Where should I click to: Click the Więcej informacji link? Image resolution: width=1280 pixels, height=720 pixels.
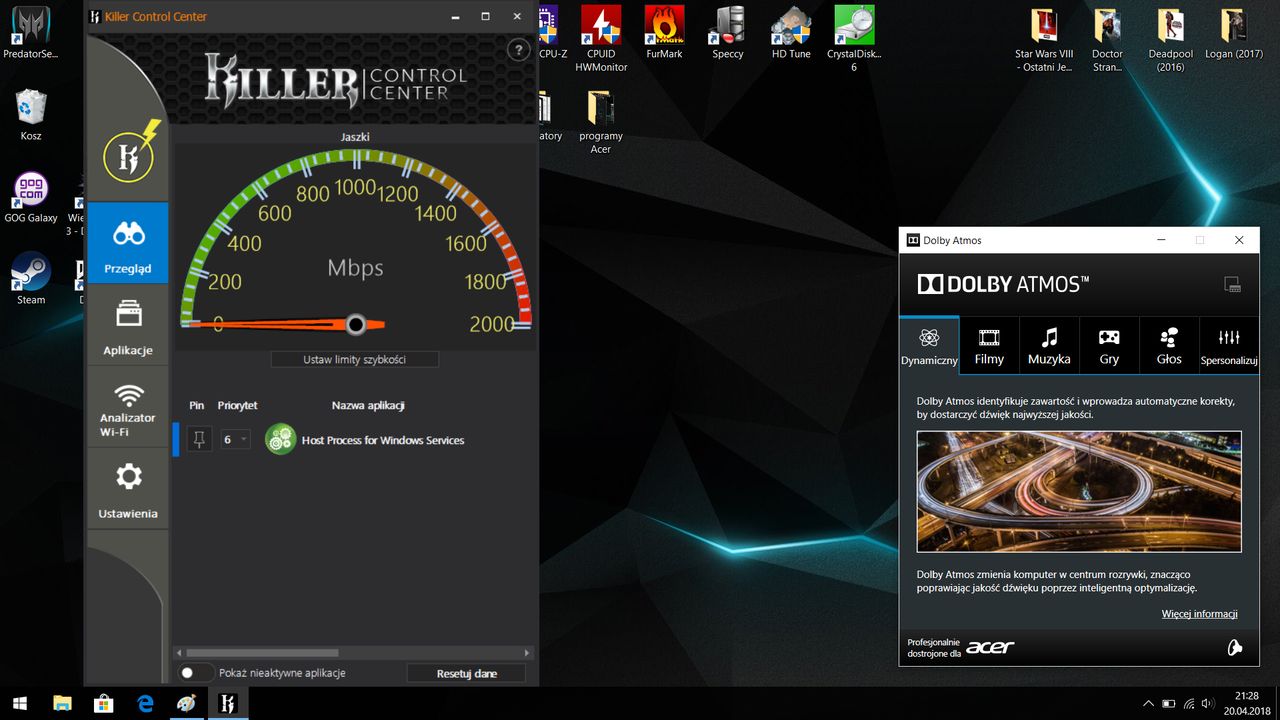1200,614
